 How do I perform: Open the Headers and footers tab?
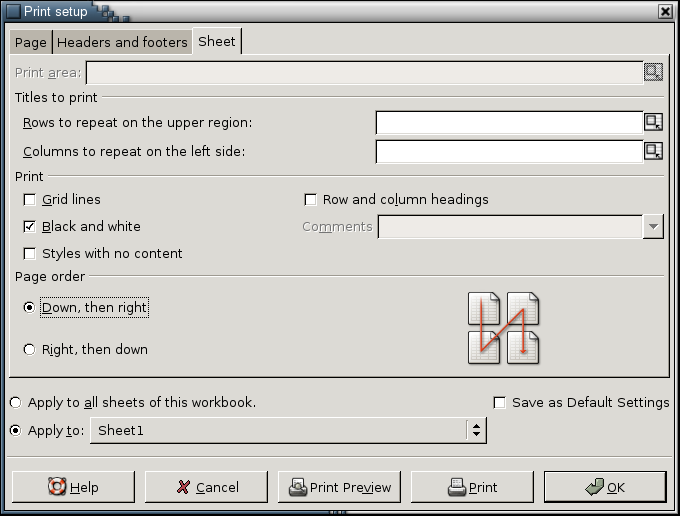point(122,42)
